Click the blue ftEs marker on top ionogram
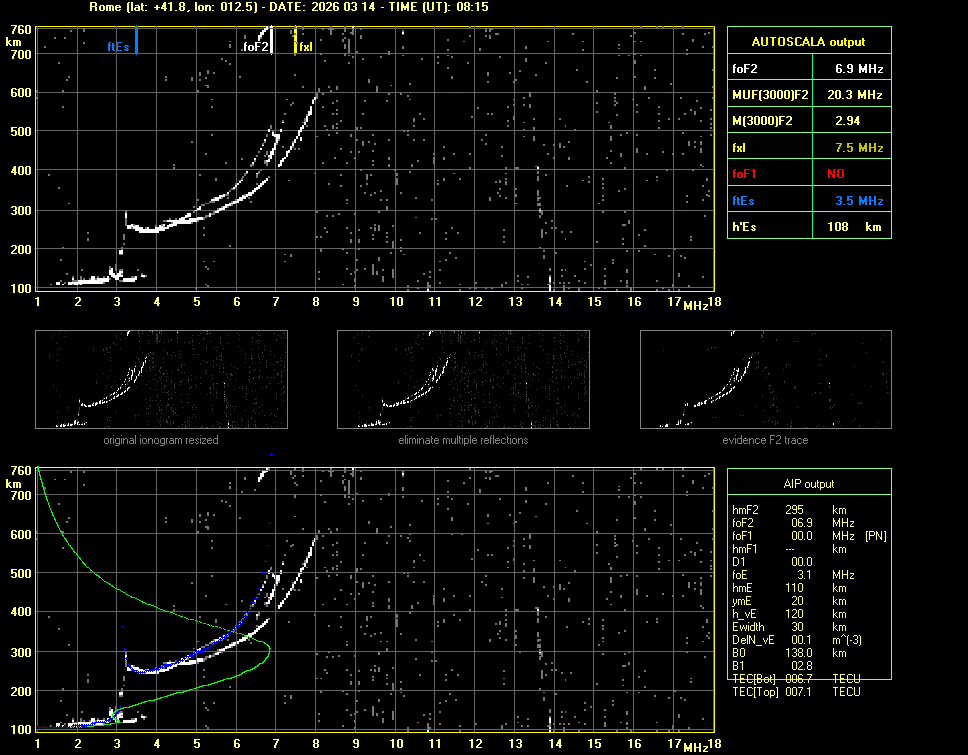The image size is (968, 755). coord(136,41)
